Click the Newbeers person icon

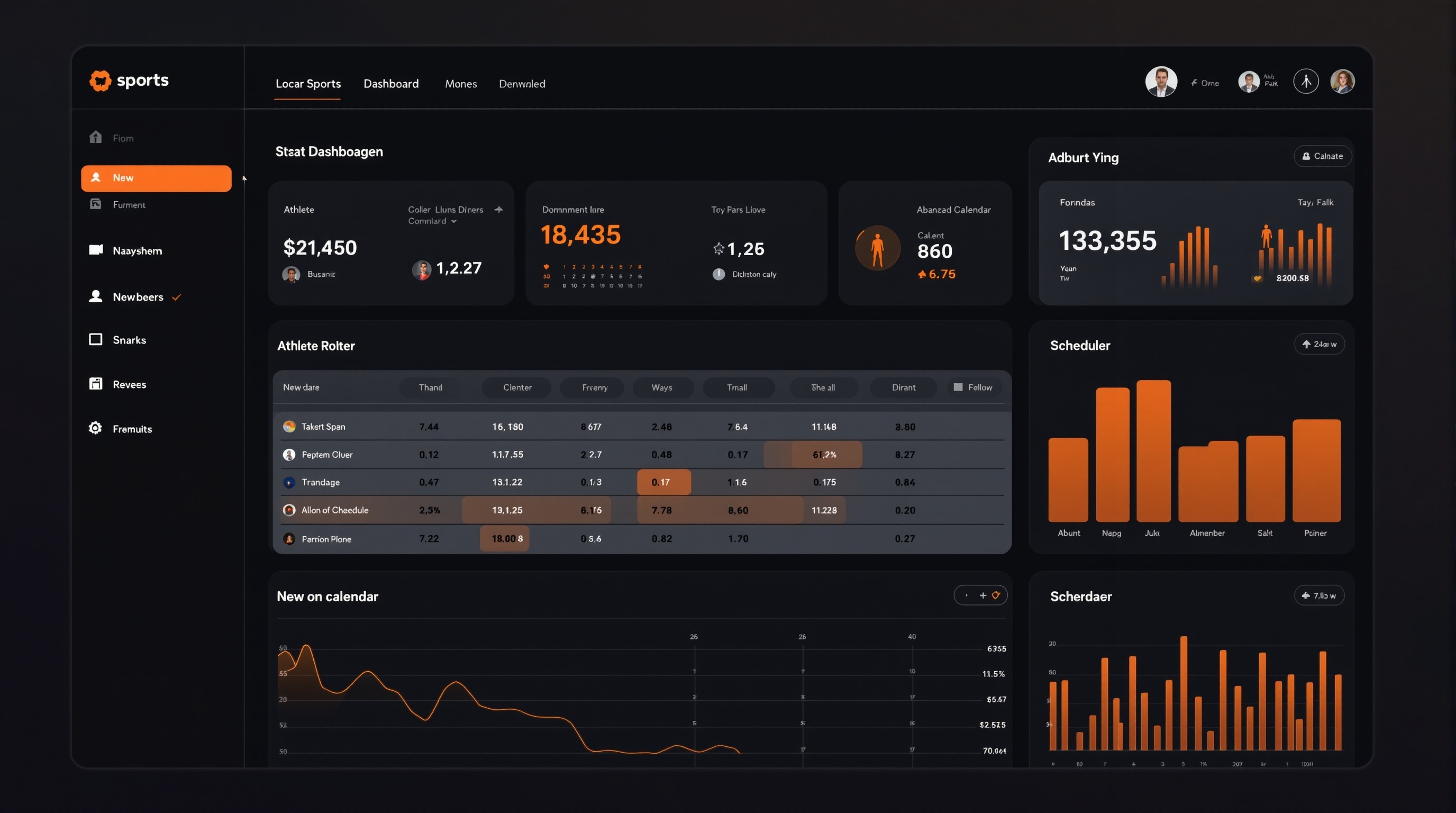(x=96, y=296)
